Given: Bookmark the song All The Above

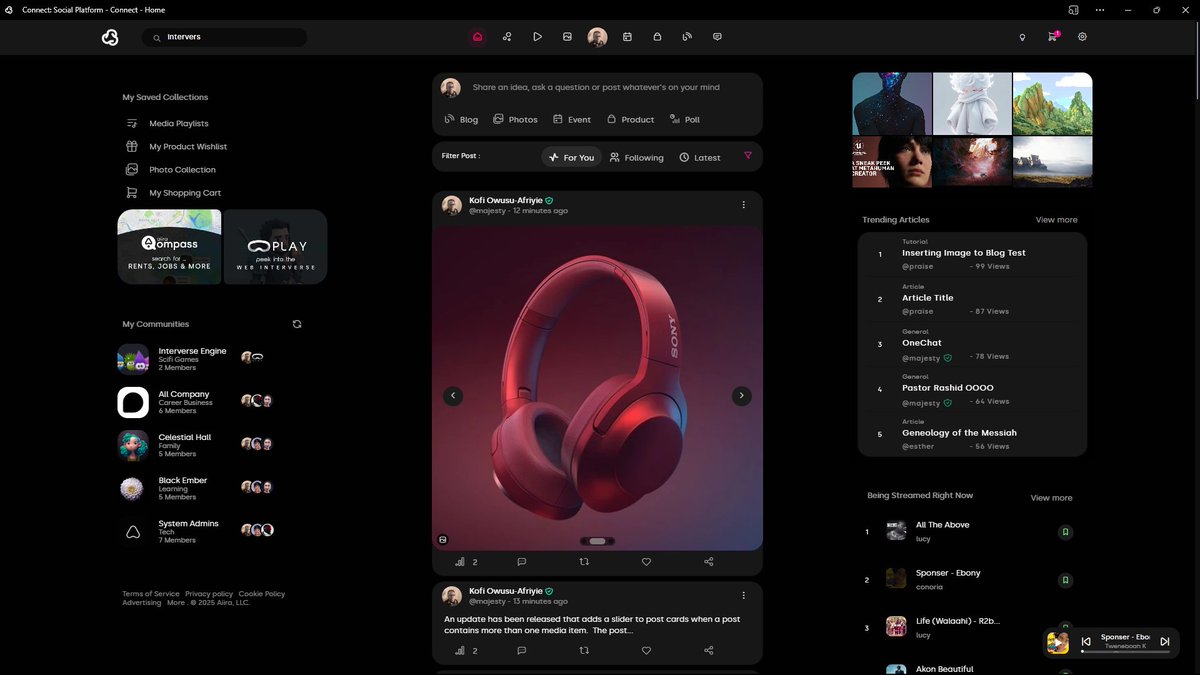Looking at the screenshot, I should point(1065,532).
